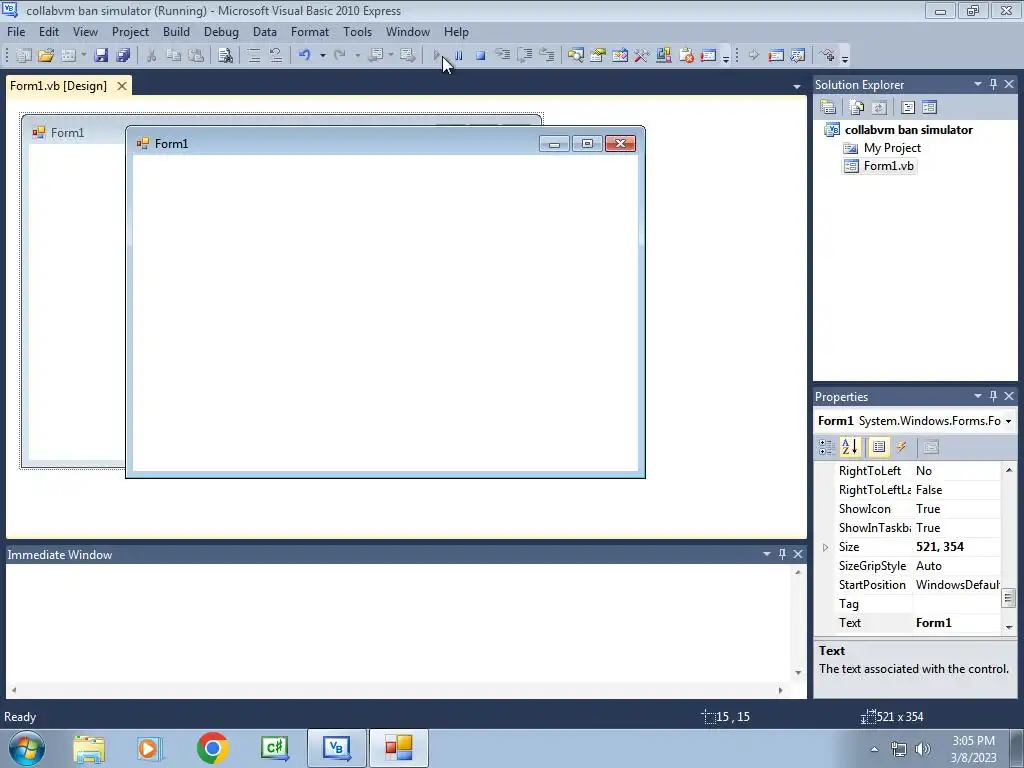Screen dimensions: 1024x768
Task: Close the Form1.vb [Design] tab
Action: (121, 86)
